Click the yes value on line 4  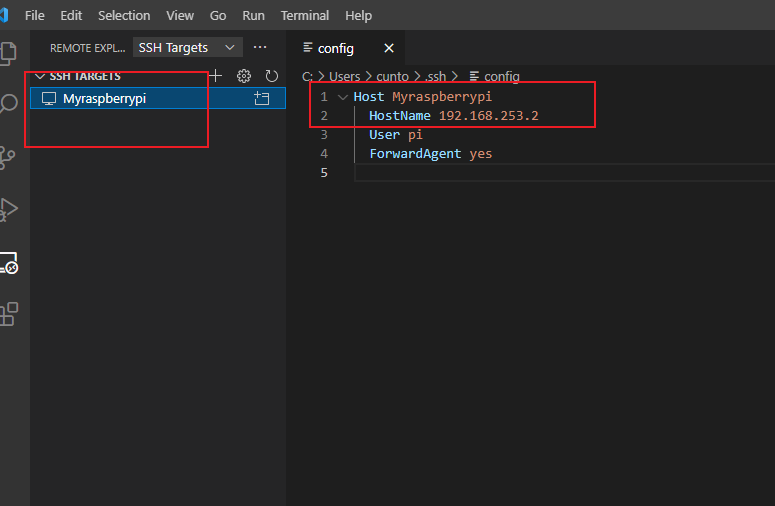(x=480, y=154)
